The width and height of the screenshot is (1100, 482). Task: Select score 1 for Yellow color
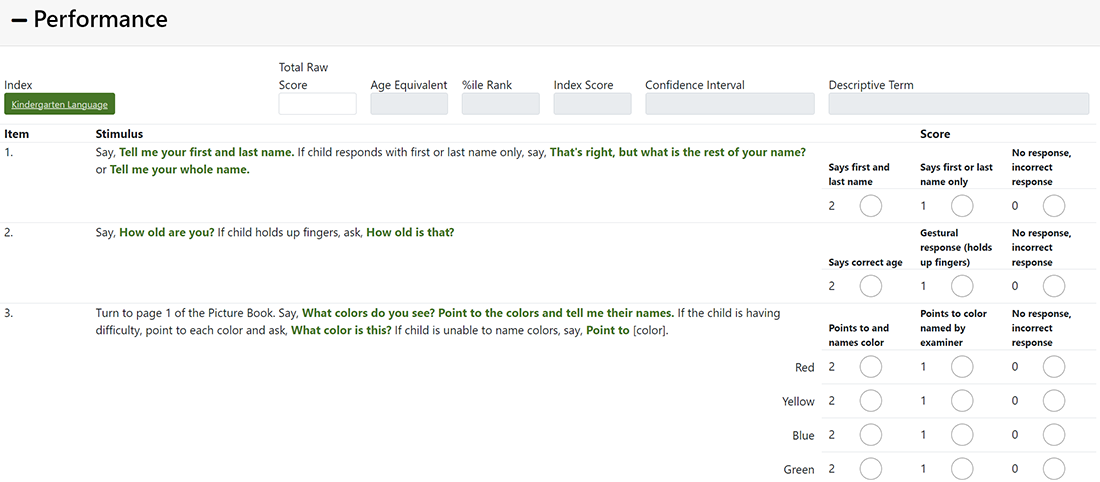[962, 401]
